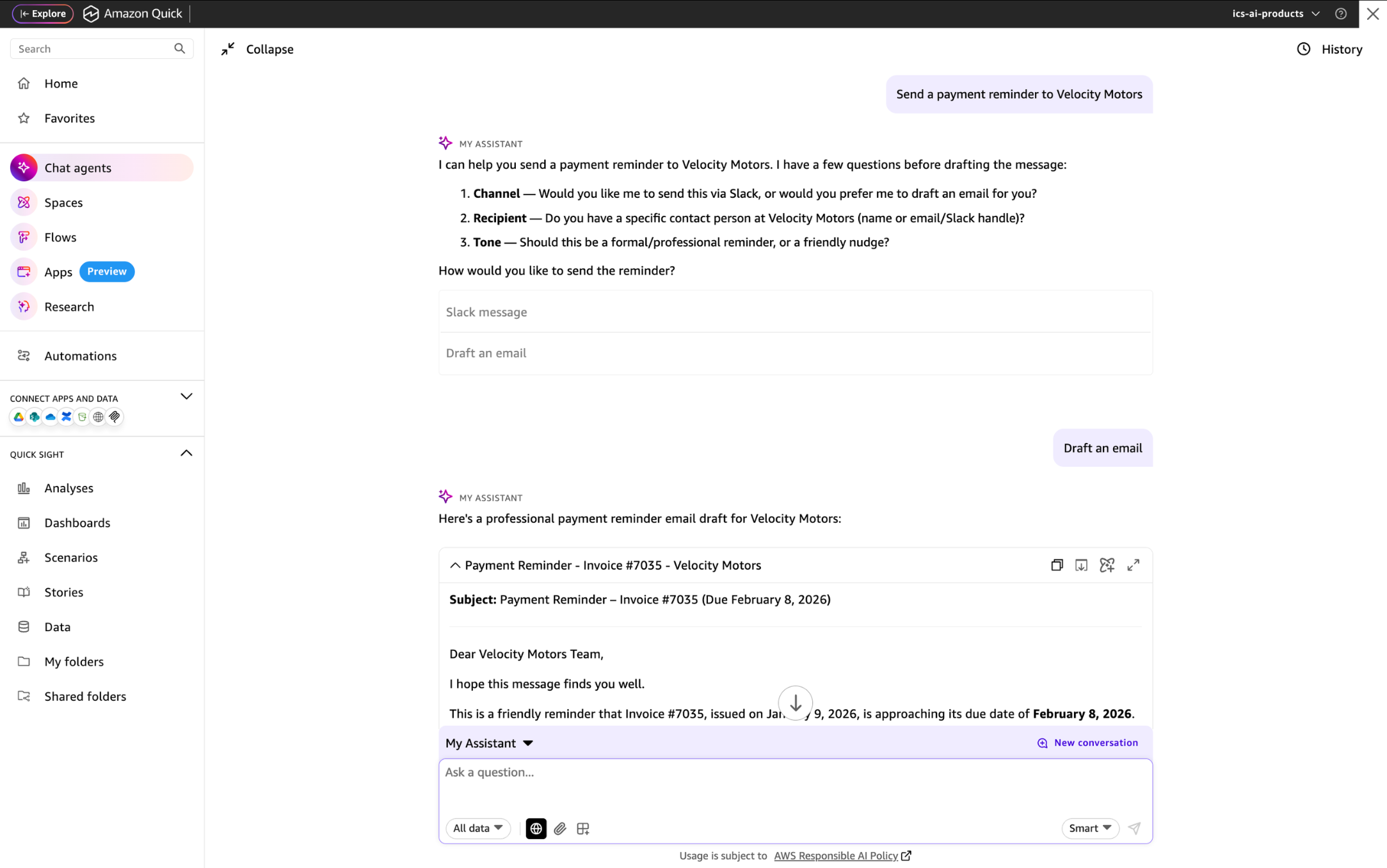1387x868 pixels.
Task: Click the paperclip file connector icon
Action: [115, 417]
